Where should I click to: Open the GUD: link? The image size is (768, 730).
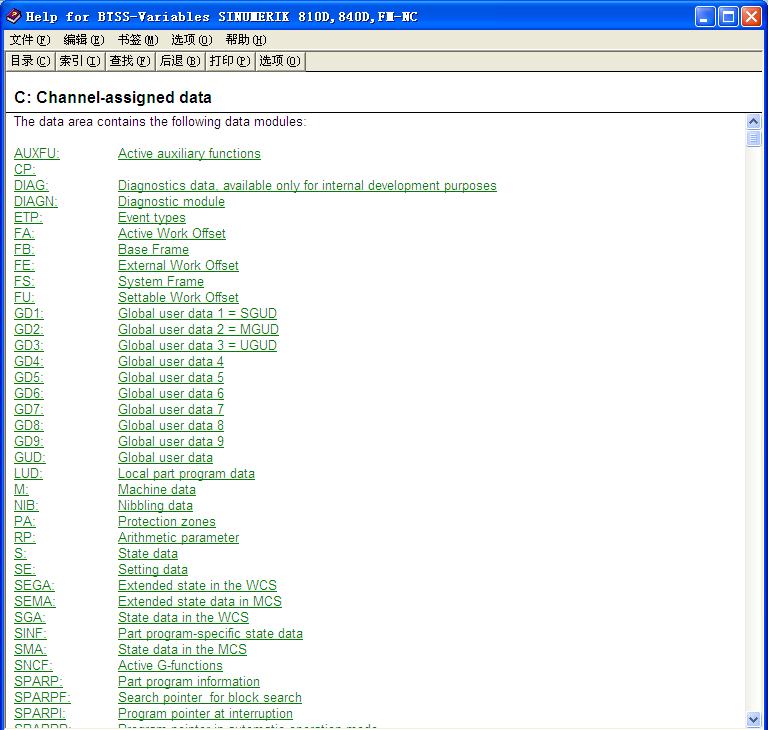click(x=30, y=458)
